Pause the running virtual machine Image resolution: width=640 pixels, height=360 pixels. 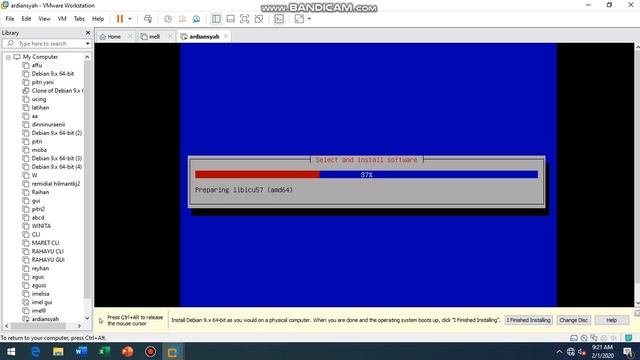(x=120, y=19)
